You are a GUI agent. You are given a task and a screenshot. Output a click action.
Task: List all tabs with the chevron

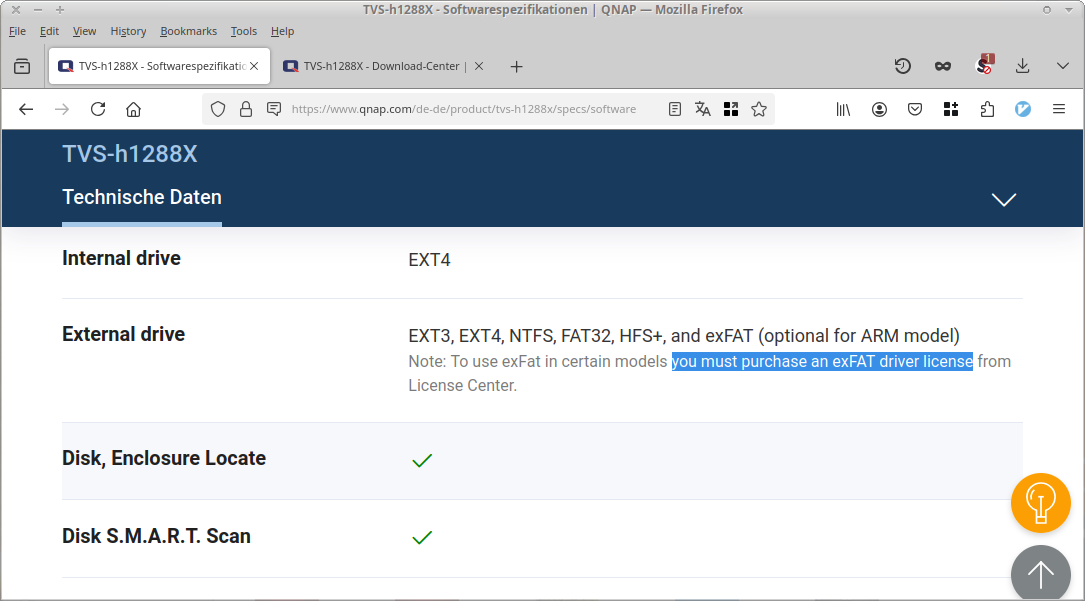point(1063,66)
